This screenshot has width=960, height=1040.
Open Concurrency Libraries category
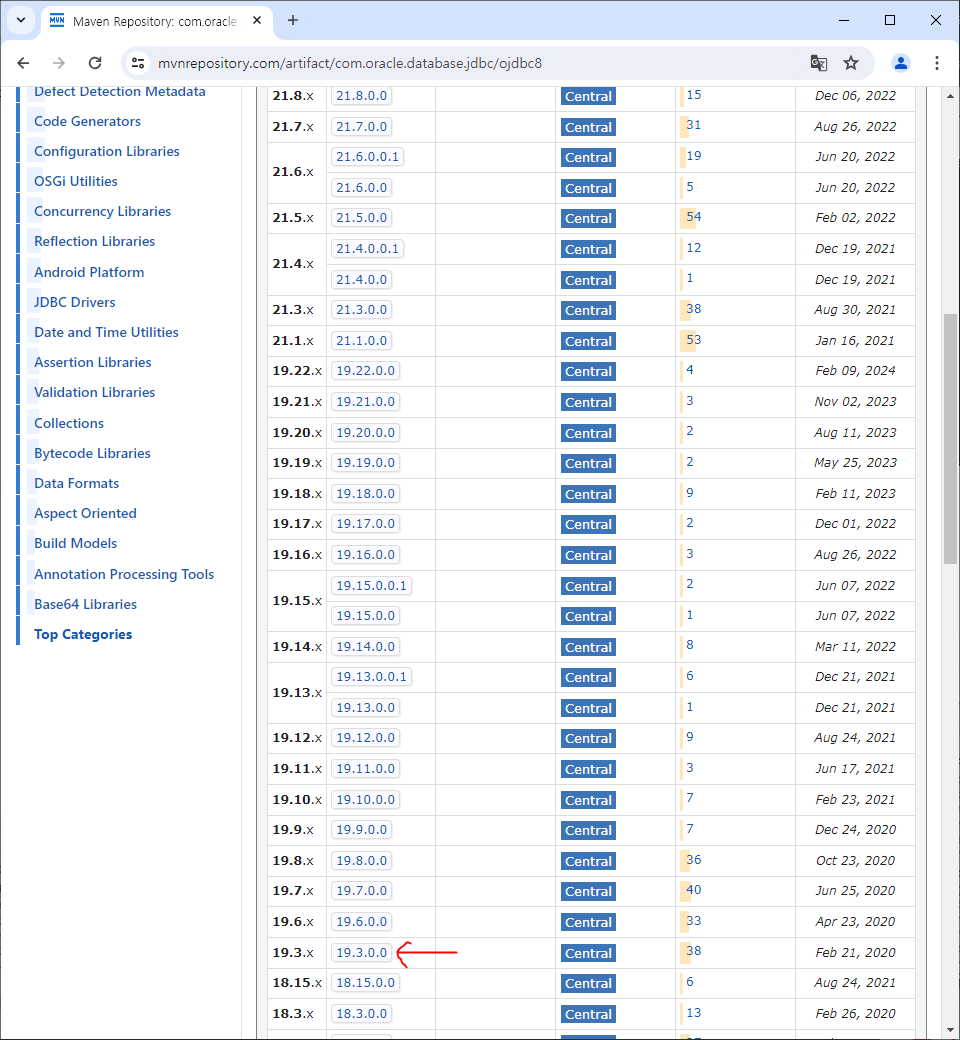(x=103, y=212)
